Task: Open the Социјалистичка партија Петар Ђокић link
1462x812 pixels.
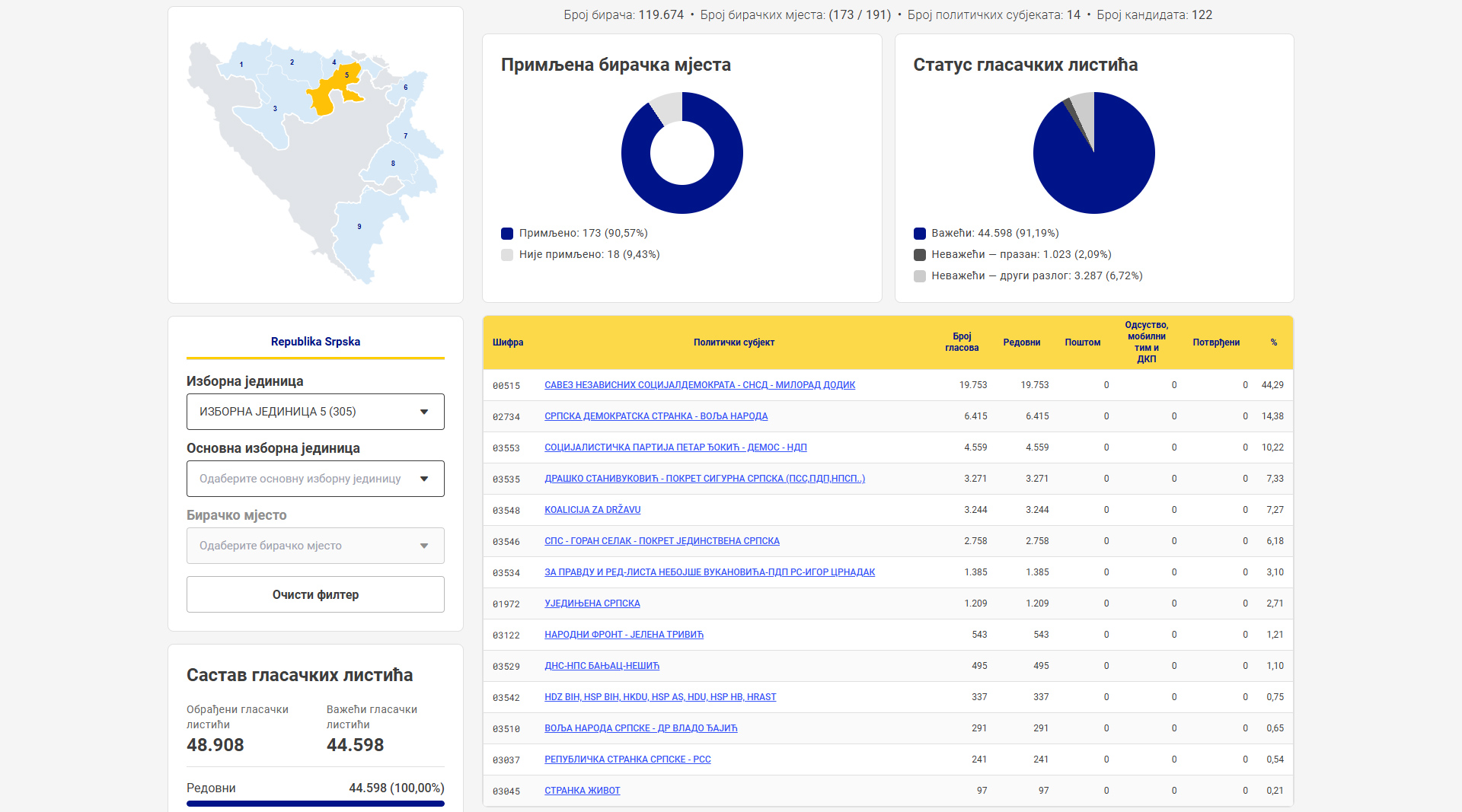Action: click(675, 447)
